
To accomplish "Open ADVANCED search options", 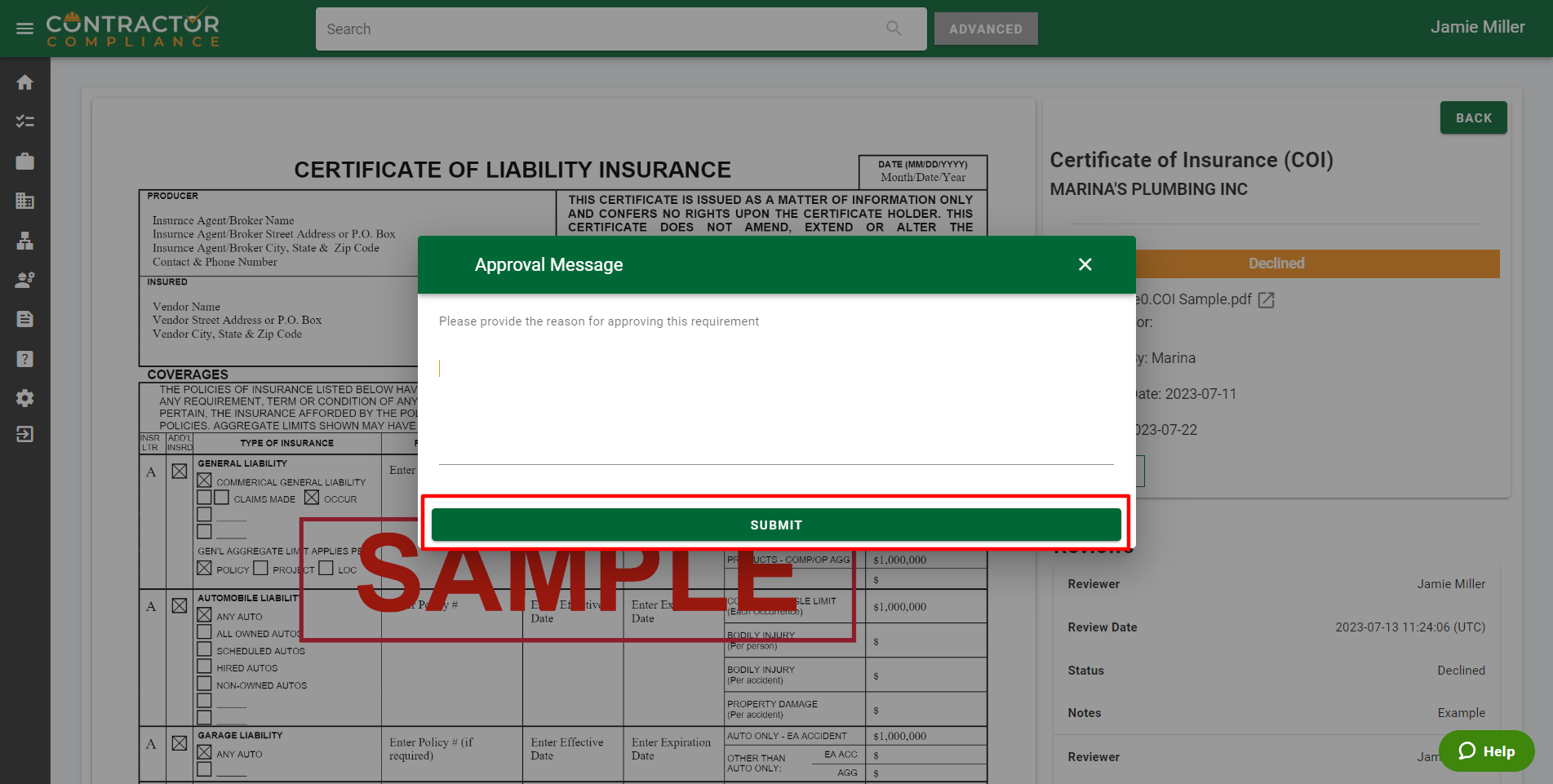I will click(x=985, y=29).
